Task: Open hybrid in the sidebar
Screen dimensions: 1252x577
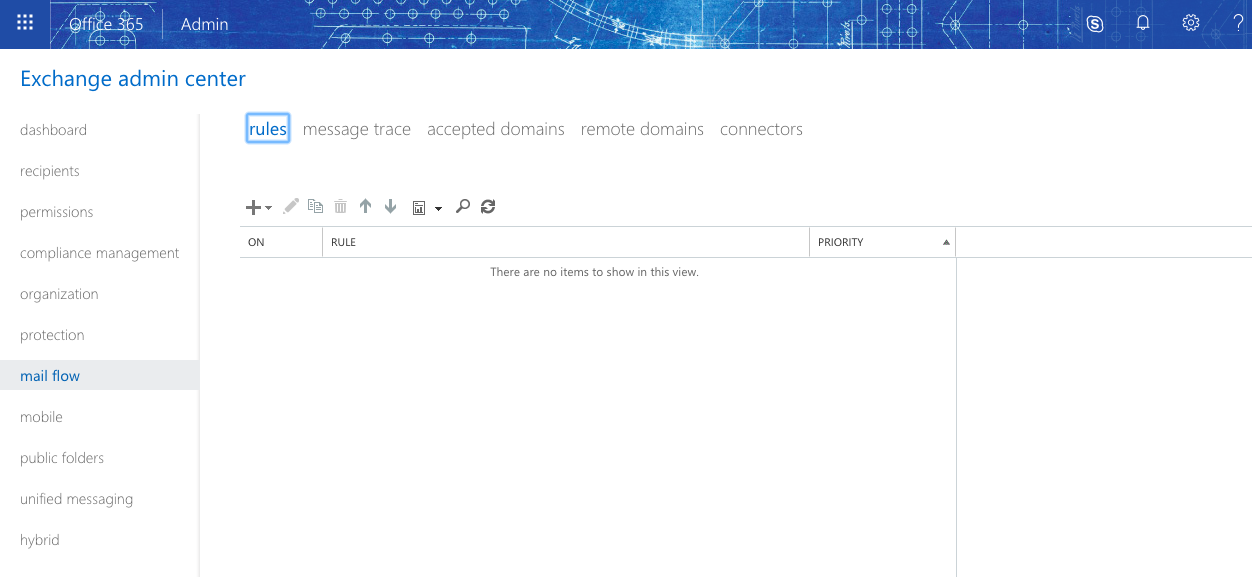Action: tap(40, 540)
